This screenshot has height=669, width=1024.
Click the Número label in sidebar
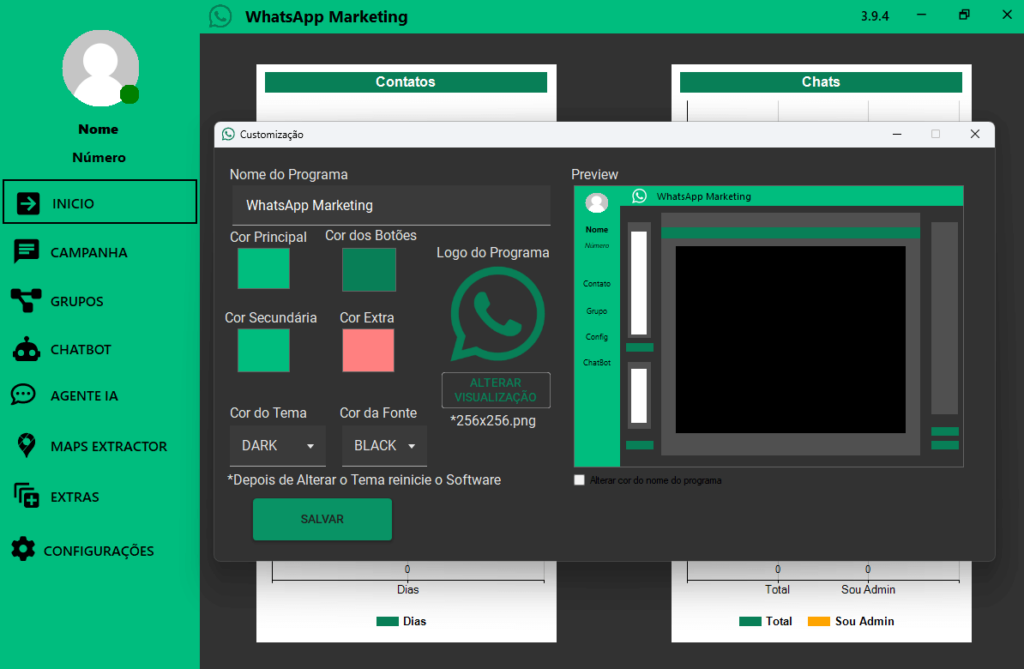click(x=99, y=157)
